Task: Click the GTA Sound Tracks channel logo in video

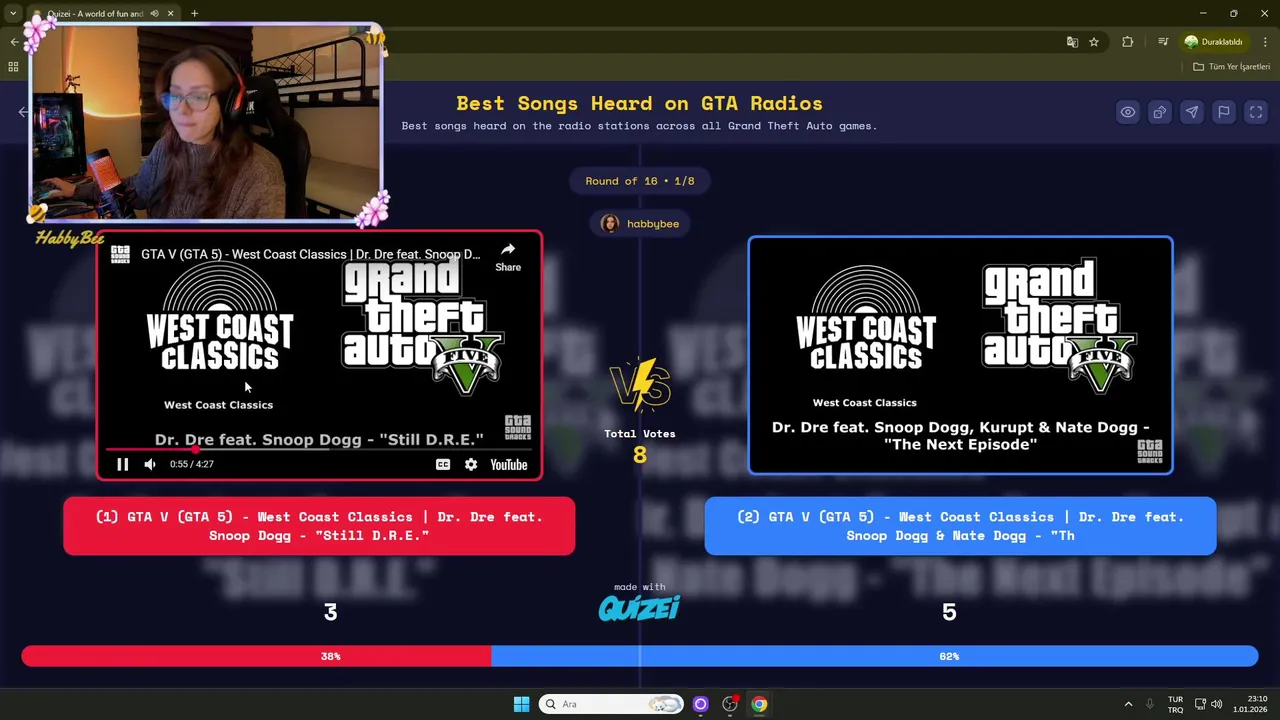Action: click(x=120, y=254)
